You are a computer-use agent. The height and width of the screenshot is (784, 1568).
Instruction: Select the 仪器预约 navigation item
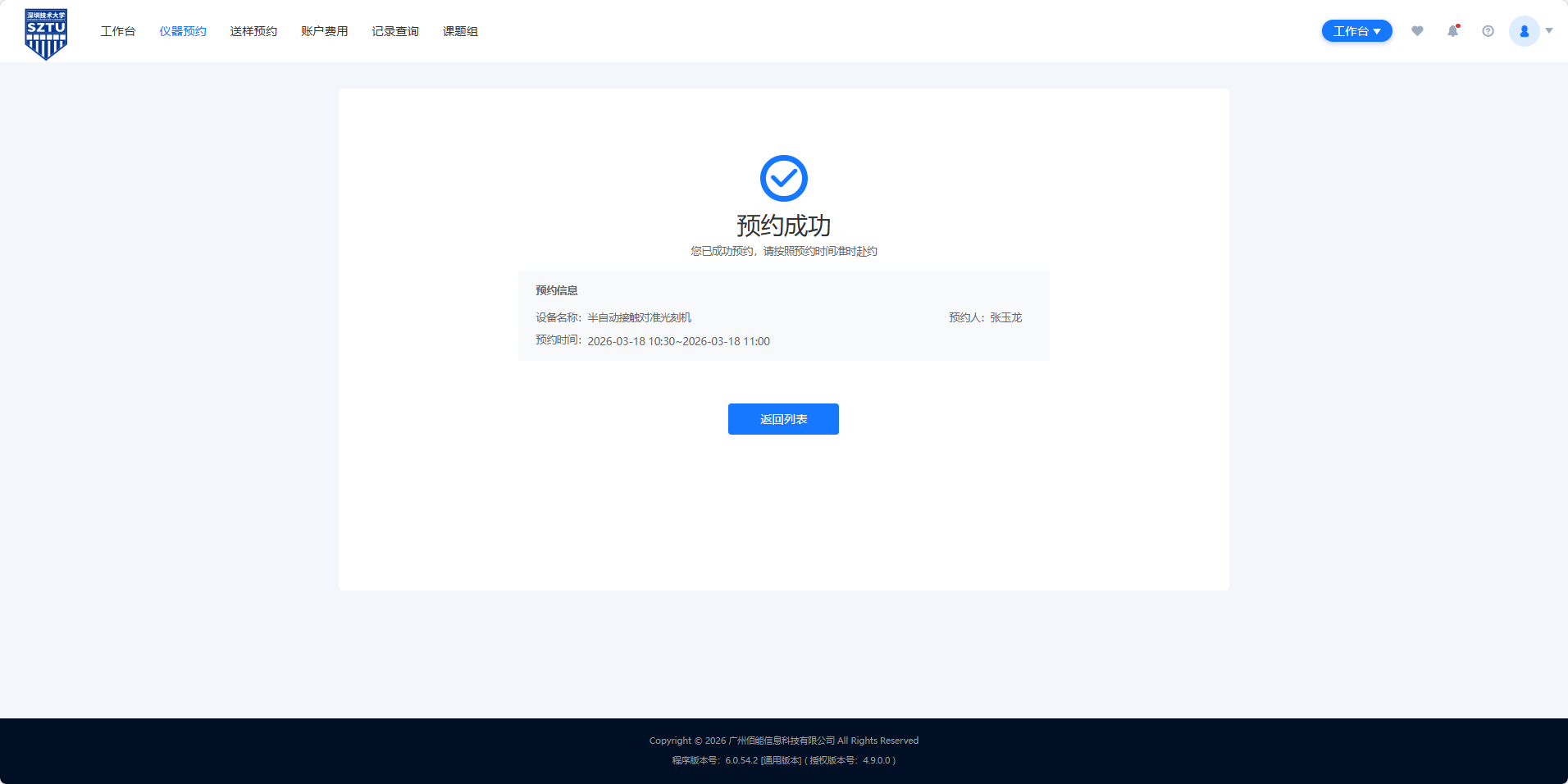183,31
